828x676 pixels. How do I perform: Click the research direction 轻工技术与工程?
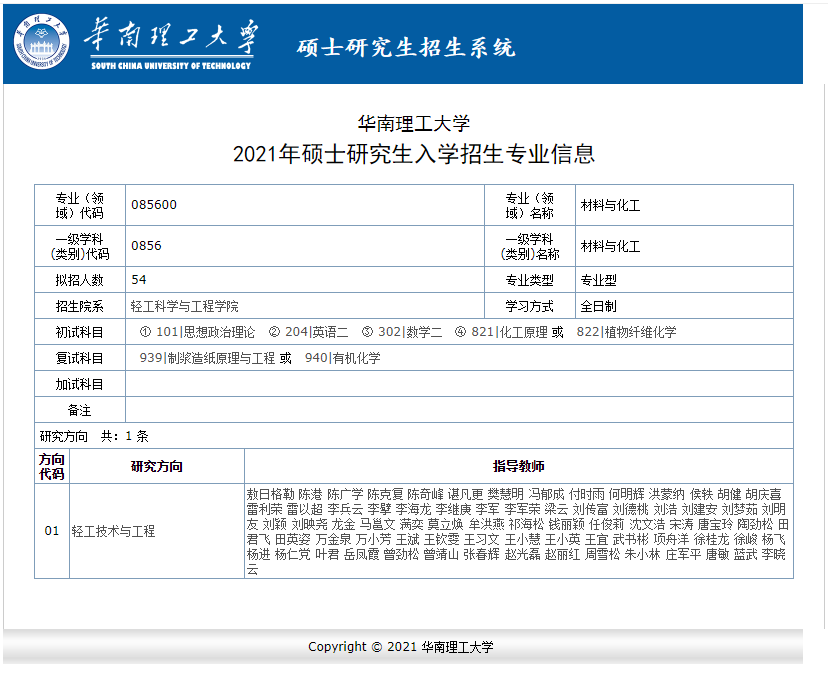[113, 531]
